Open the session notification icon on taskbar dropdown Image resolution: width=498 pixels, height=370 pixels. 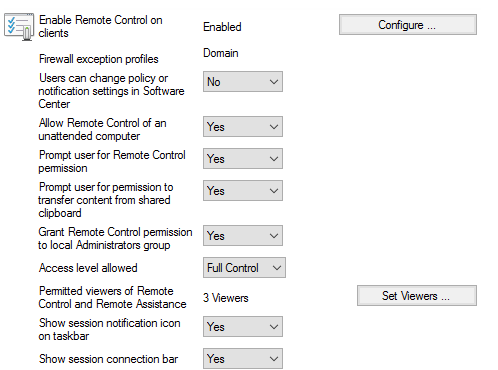(x=243, y=327)
